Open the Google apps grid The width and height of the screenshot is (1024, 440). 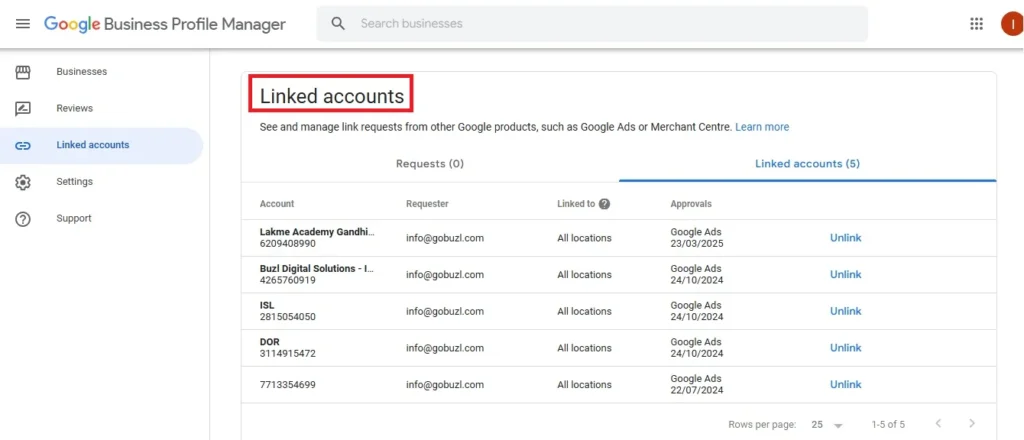click(x=976, y=24)
